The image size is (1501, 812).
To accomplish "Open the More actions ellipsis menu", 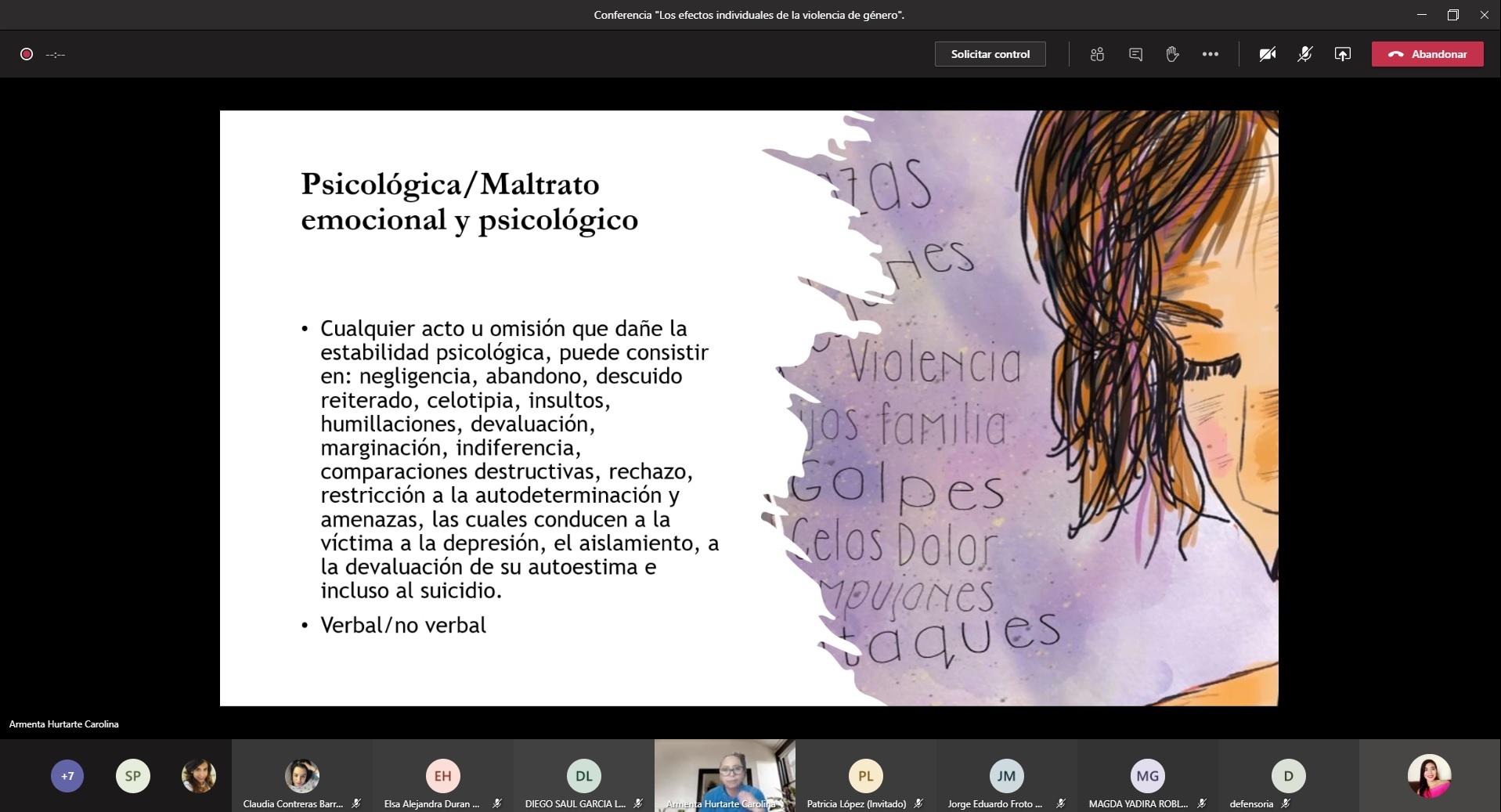I will point(1211,54).
